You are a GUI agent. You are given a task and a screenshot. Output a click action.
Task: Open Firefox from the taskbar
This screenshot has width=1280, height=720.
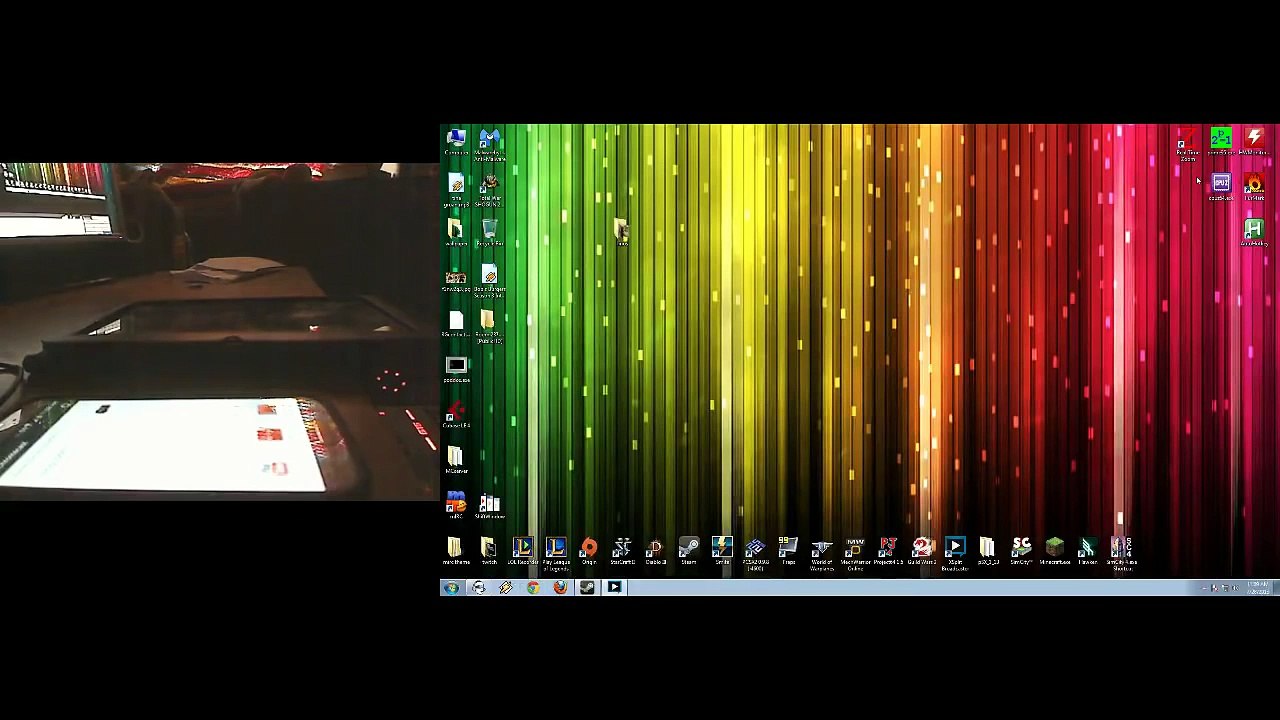[560, 588]
